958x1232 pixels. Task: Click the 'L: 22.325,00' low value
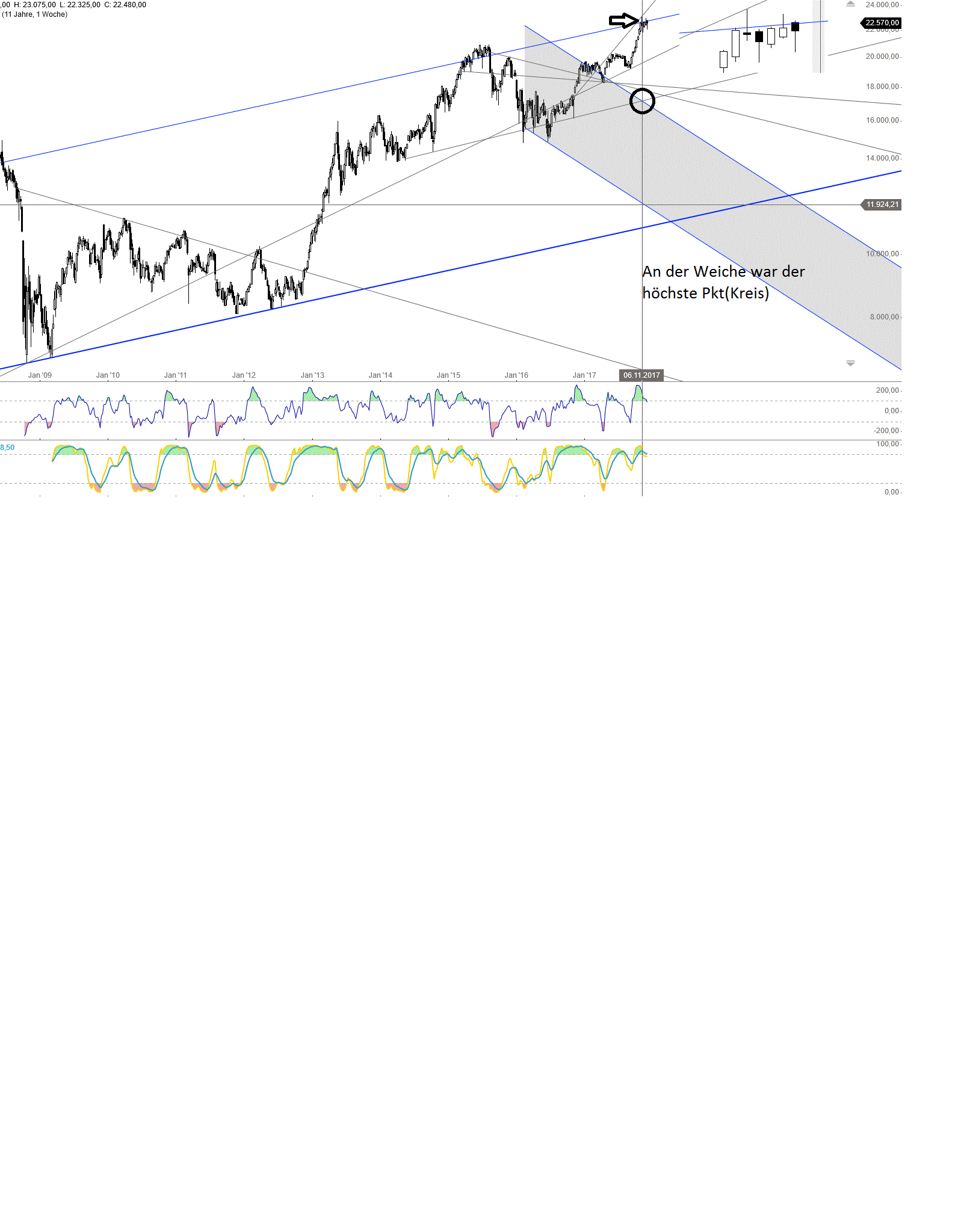pyautogui.click(x=80, y=5)
